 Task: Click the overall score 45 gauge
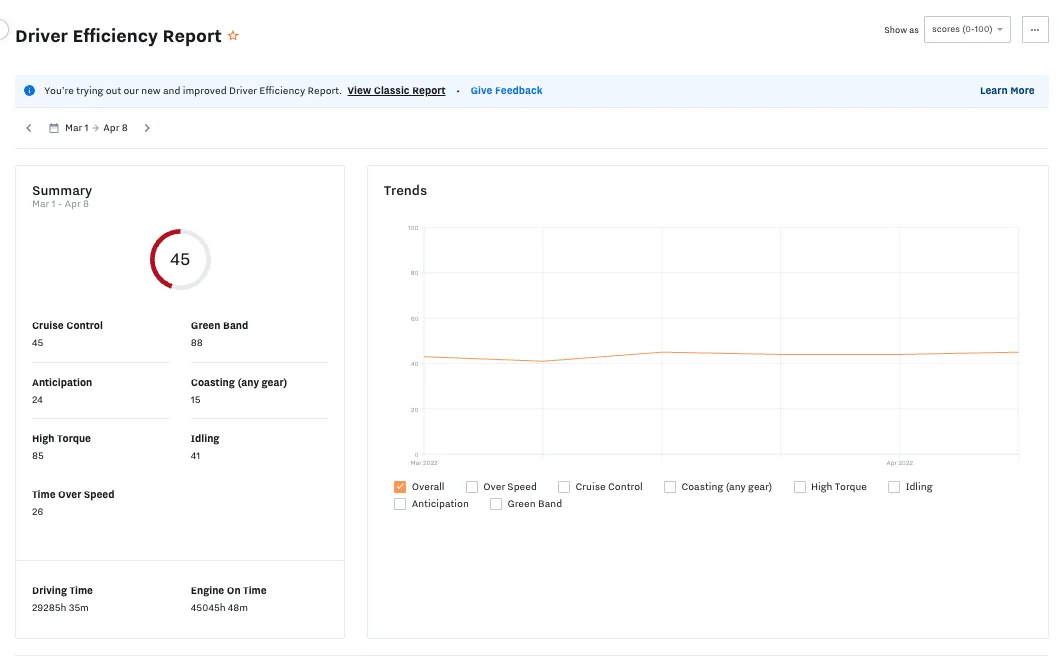click(x=180, y=259)
